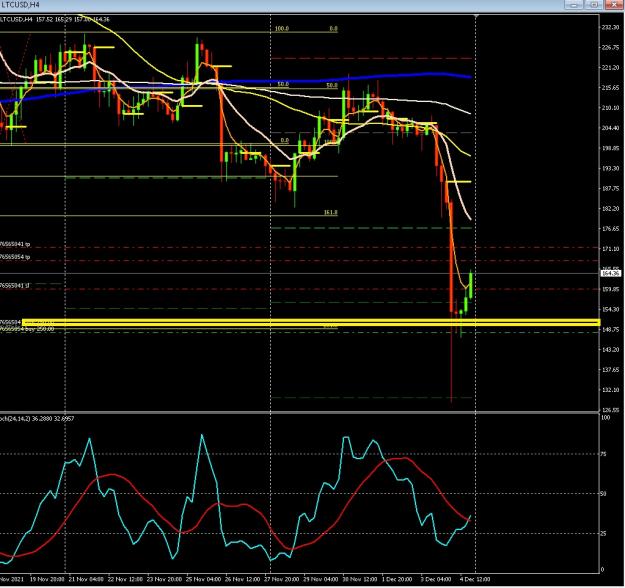Image resolution: width=625 pixels, height=588 pixels.
Task: Click the 210.10 price scale label
Action: (x=610, y=108)
